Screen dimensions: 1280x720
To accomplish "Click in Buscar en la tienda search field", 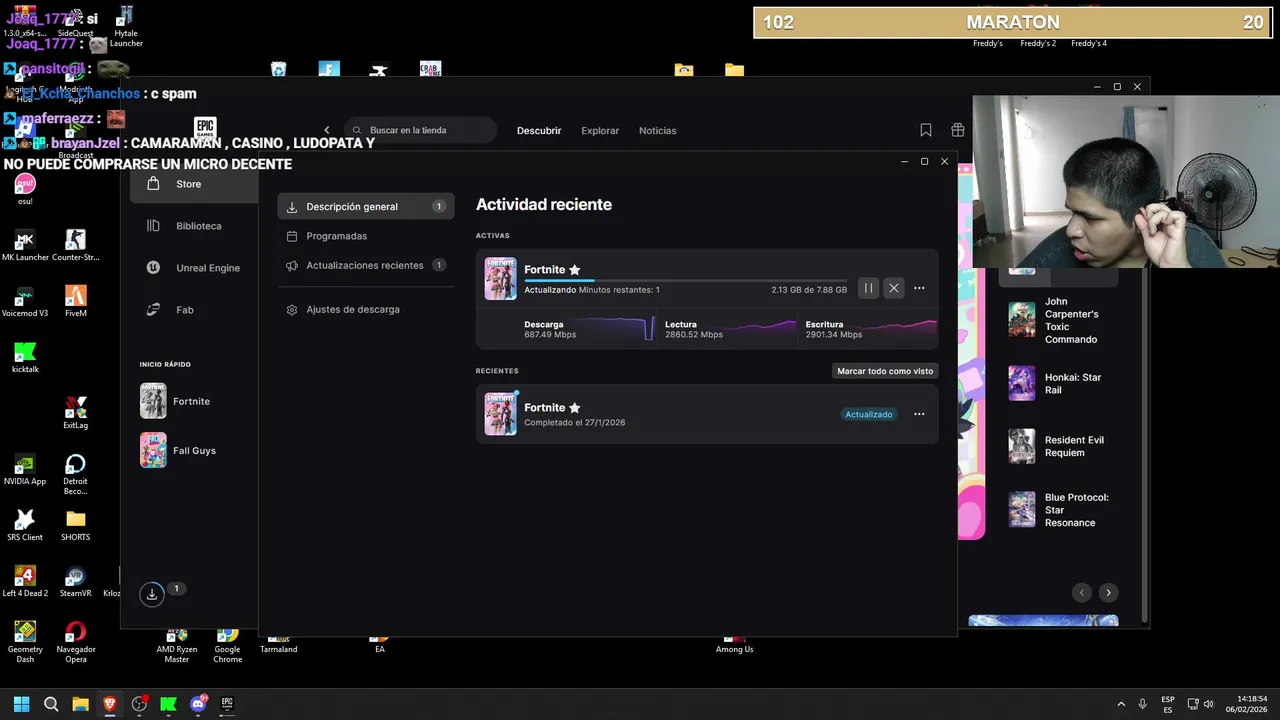I will click(x=422, y=130).
